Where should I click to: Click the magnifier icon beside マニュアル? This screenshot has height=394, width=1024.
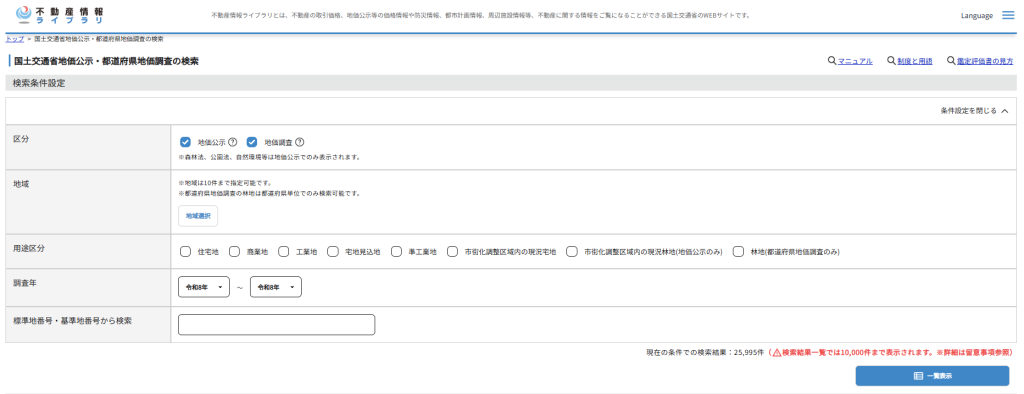(831, 61)
